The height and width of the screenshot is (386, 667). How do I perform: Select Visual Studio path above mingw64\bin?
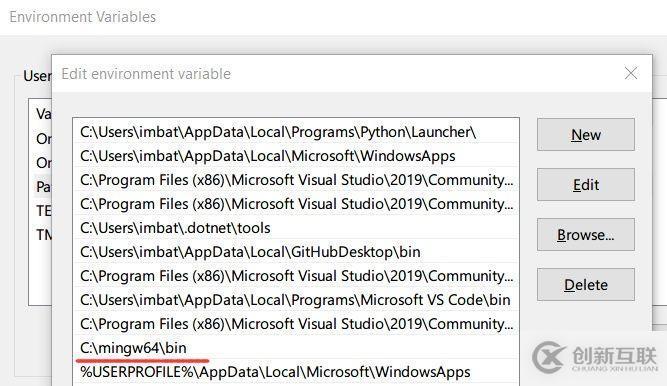point(296,324)
